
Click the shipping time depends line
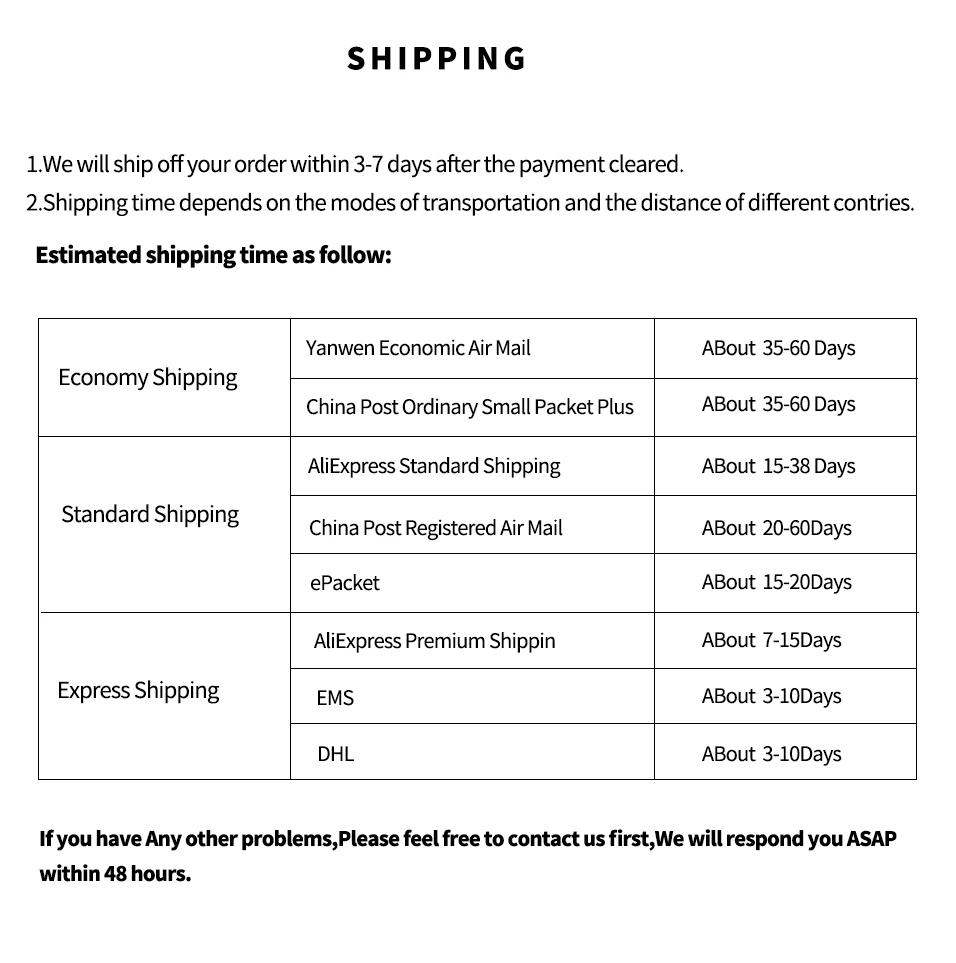point(470,203)
